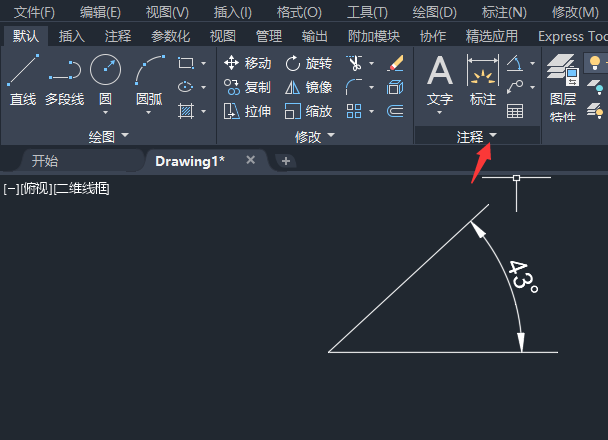
Task: Click the 俯视 view control label
Action: coord(36,189)
